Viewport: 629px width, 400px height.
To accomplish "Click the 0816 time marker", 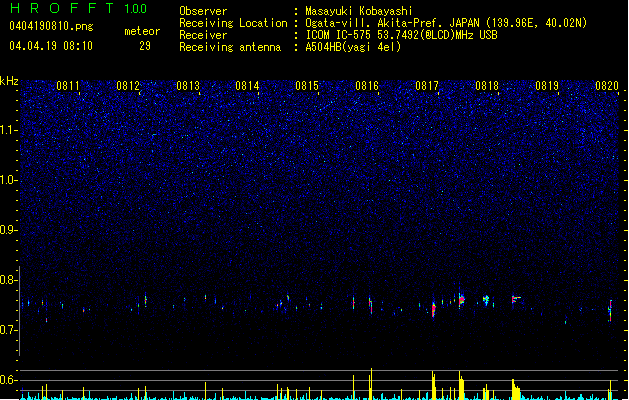I will [x=367, y=86].
